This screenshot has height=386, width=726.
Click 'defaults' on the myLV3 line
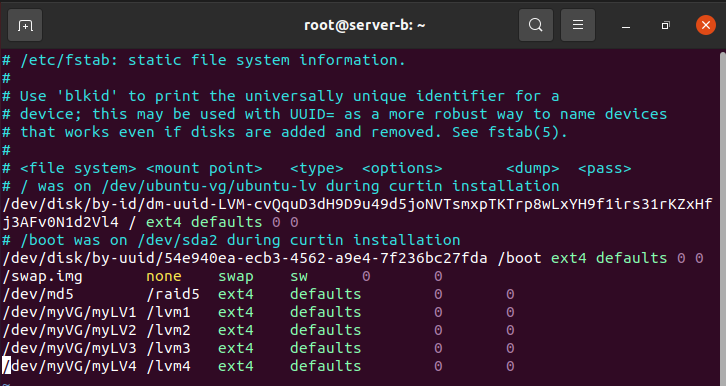click(x=325, y=348)
